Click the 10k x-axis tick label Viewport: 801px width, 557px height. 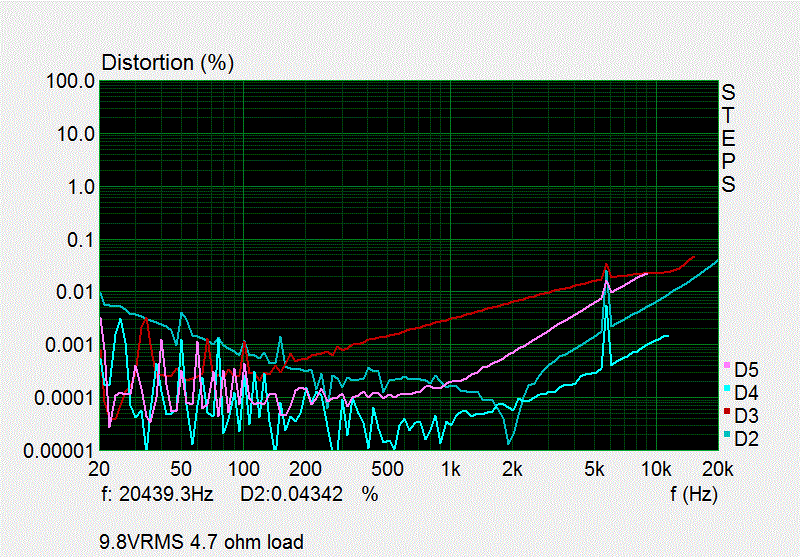(x=655, y=469)
